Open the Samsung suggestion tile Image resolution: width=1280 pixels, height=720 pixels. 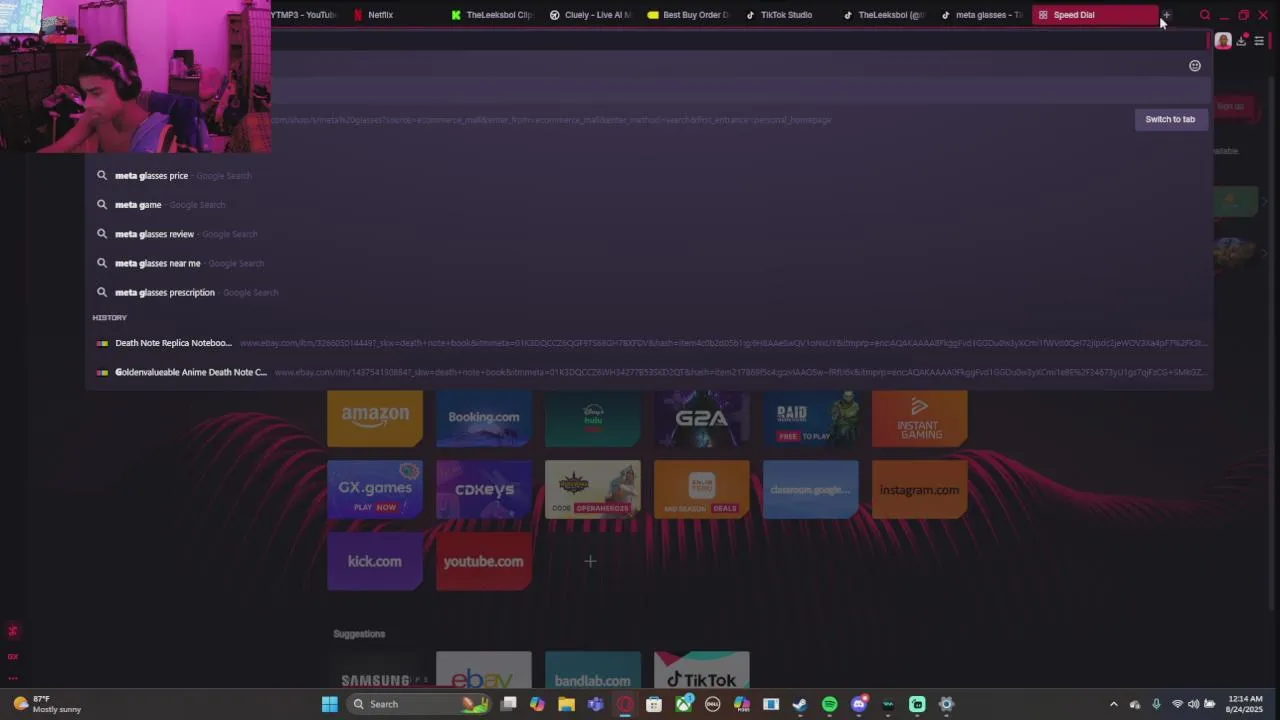(375, 671)
